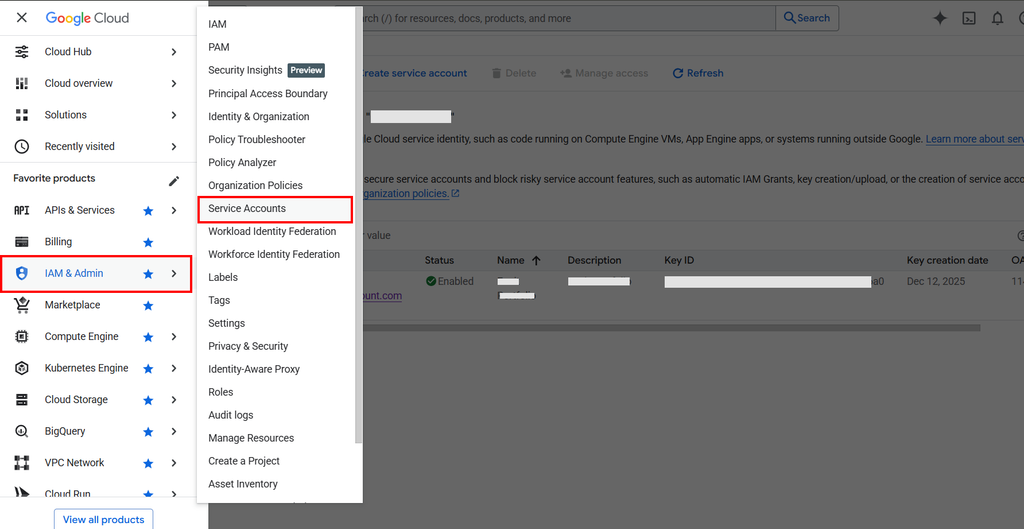1024x529 pixels.
Task: Click View all products button
Action: [103, 520]
